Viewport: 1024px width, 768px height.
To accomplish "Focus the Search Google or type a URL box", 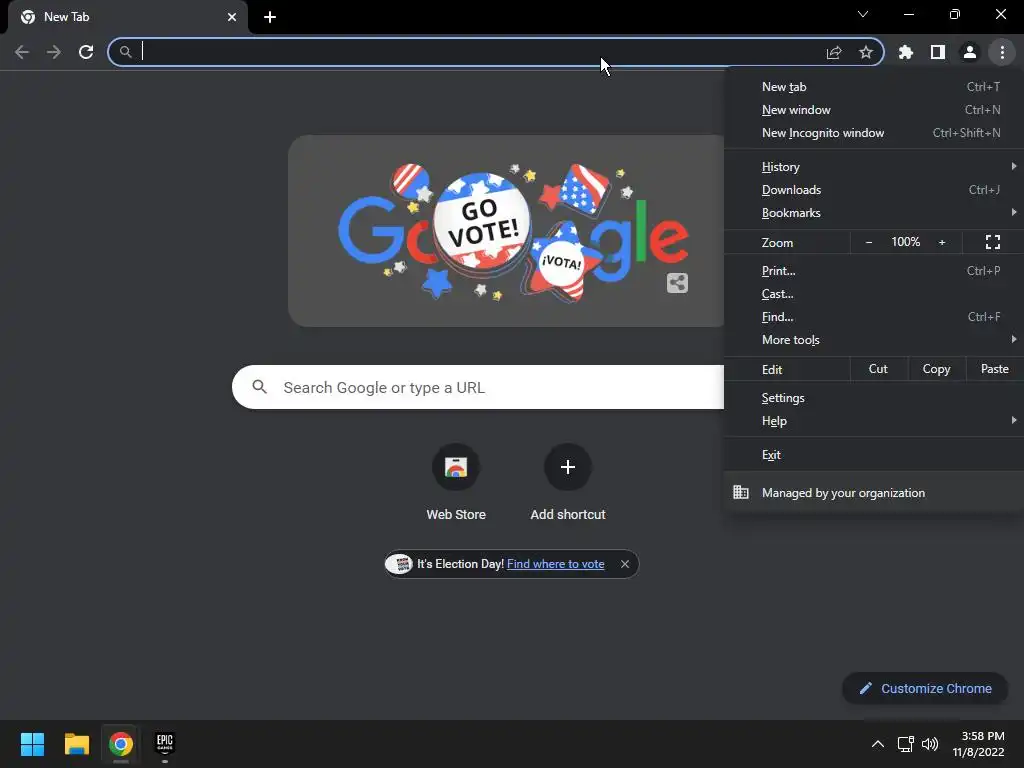I will click(x=477, y=387).
